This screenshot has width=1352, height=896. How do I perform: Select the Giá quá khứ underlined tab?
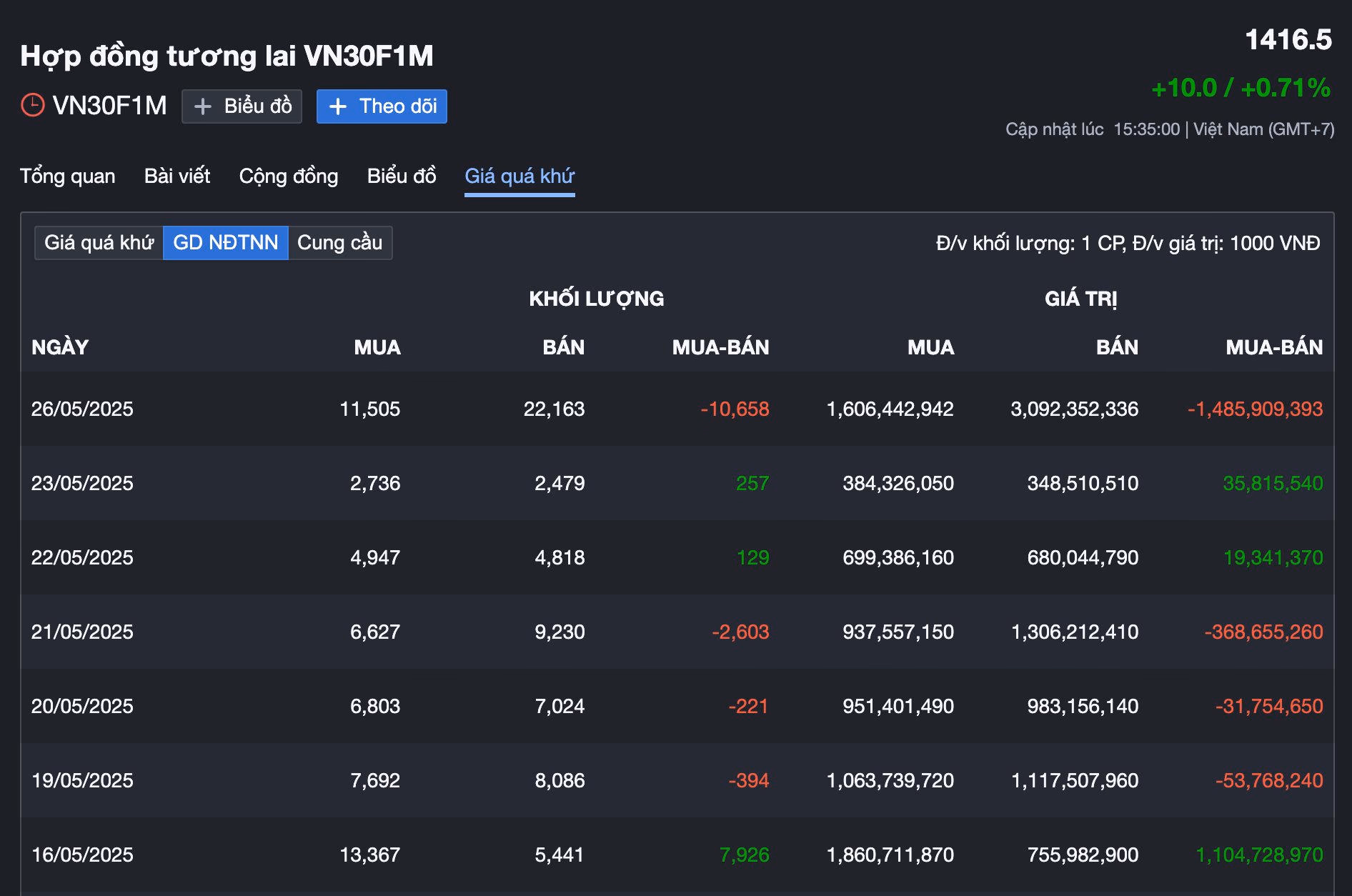pos(519,176)
